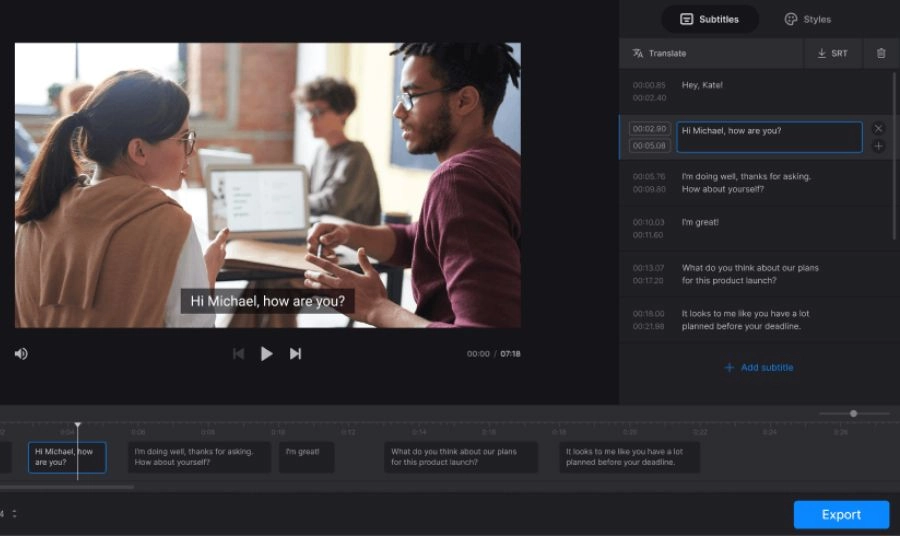Click the 00:00.85 timestamp
This screenshot has height=536, width=900.
click(x=649, y=85)
